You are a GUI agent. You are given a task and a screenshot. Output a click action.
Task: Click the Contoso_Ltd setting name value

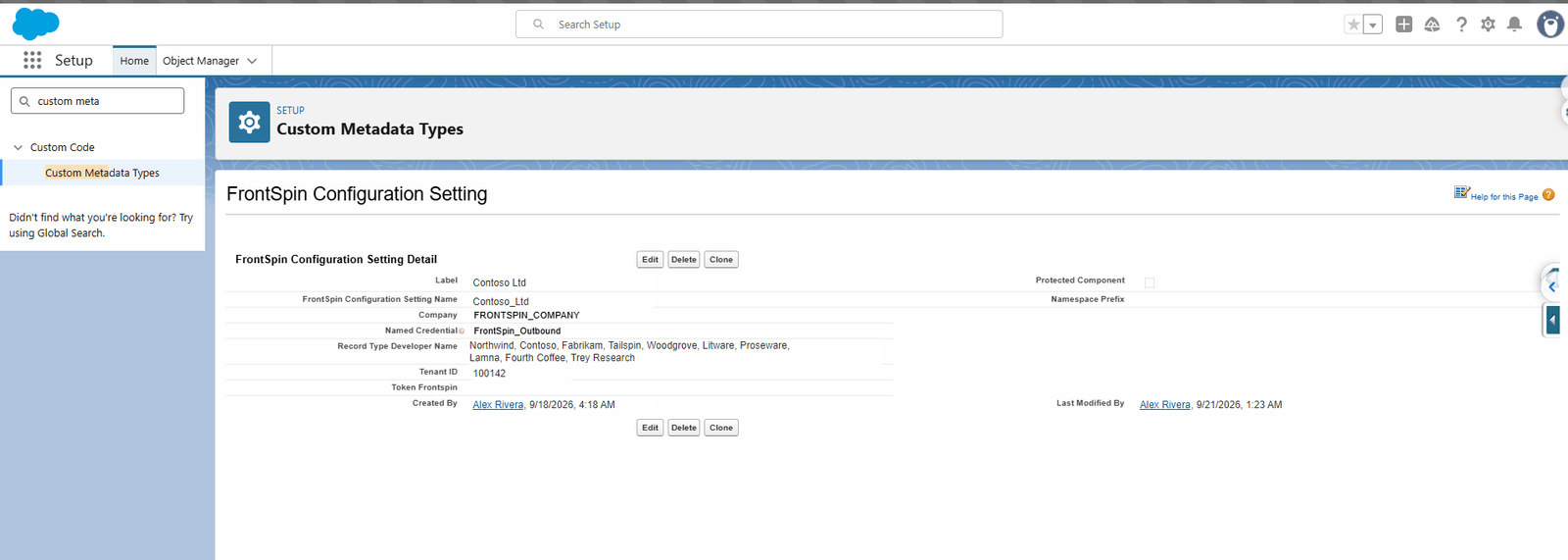click(x=501, y=302)
